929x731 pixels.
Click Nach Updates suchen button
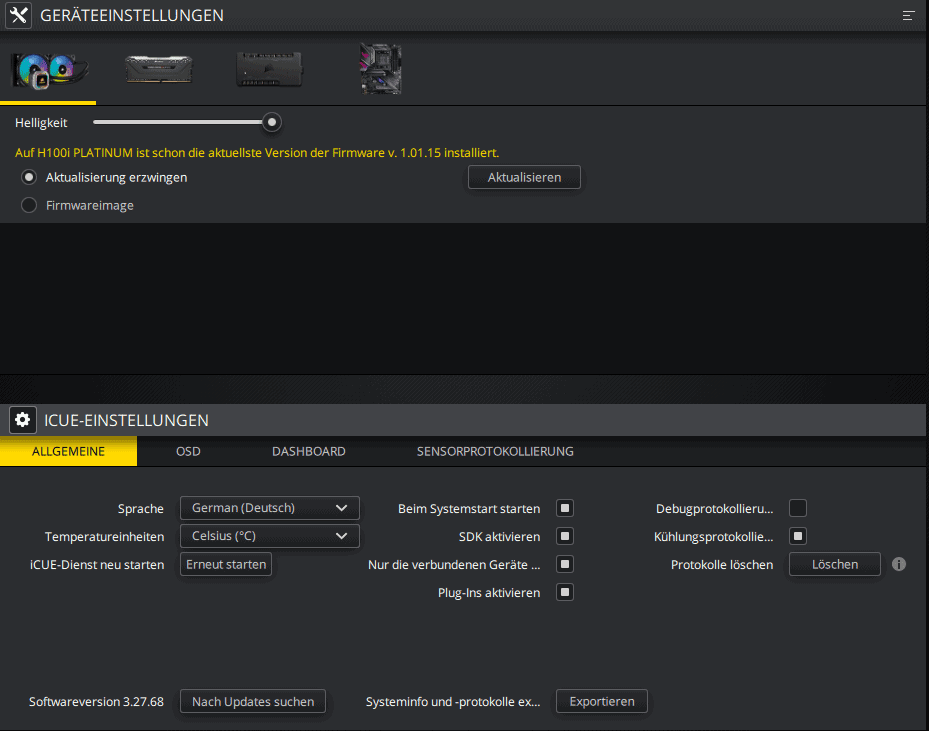(253, 701)
